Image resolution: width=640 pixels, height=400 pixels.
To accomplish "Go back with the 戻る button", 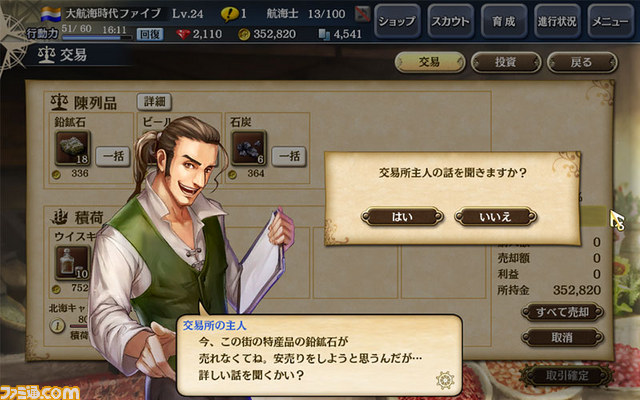I will coord(582,62).
